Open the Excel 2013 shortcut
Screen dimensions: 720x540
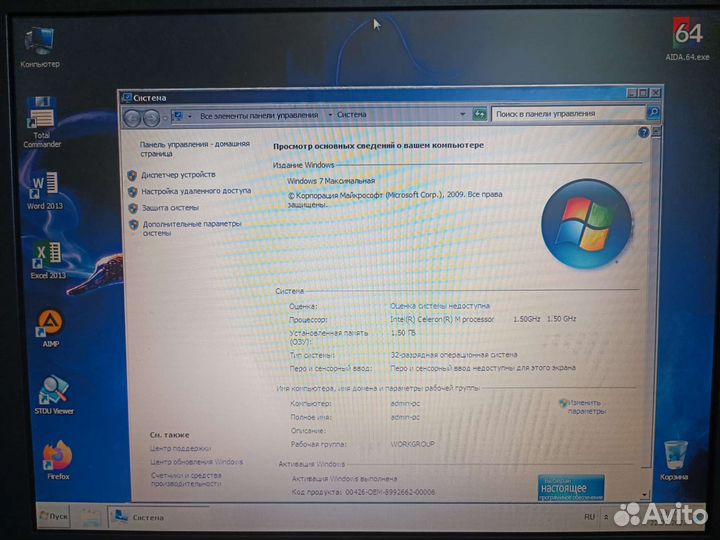(x=48, y=260)
